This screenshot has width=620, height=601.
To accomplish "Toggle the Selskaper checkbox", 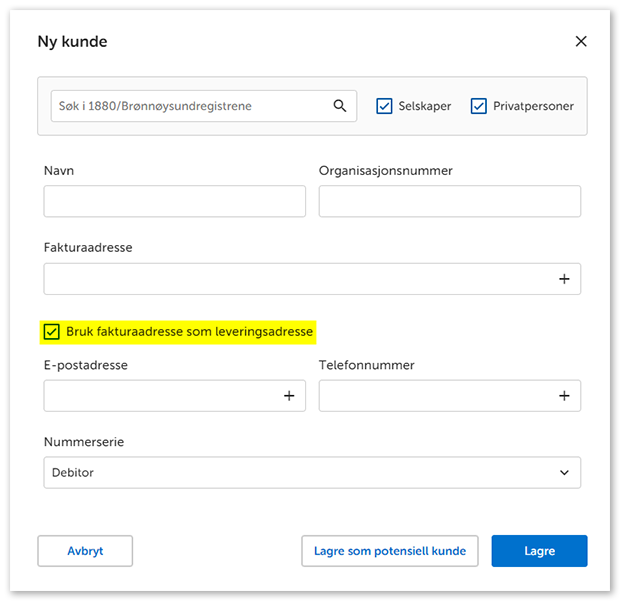I will click(x=384, y=106).
